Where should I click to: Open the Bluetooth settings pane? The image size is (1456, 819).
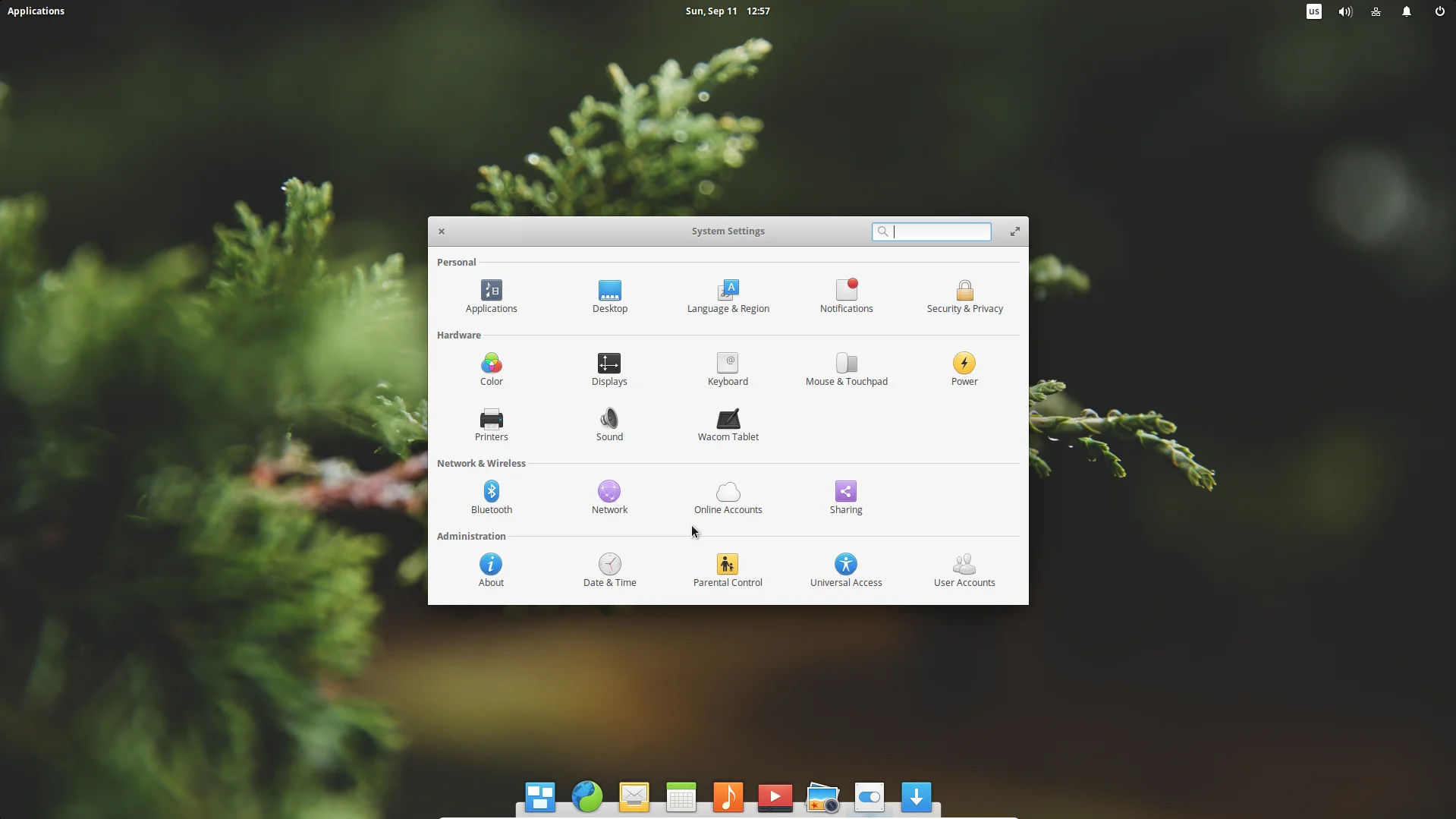pyautogui.click(x=491, y=498)
